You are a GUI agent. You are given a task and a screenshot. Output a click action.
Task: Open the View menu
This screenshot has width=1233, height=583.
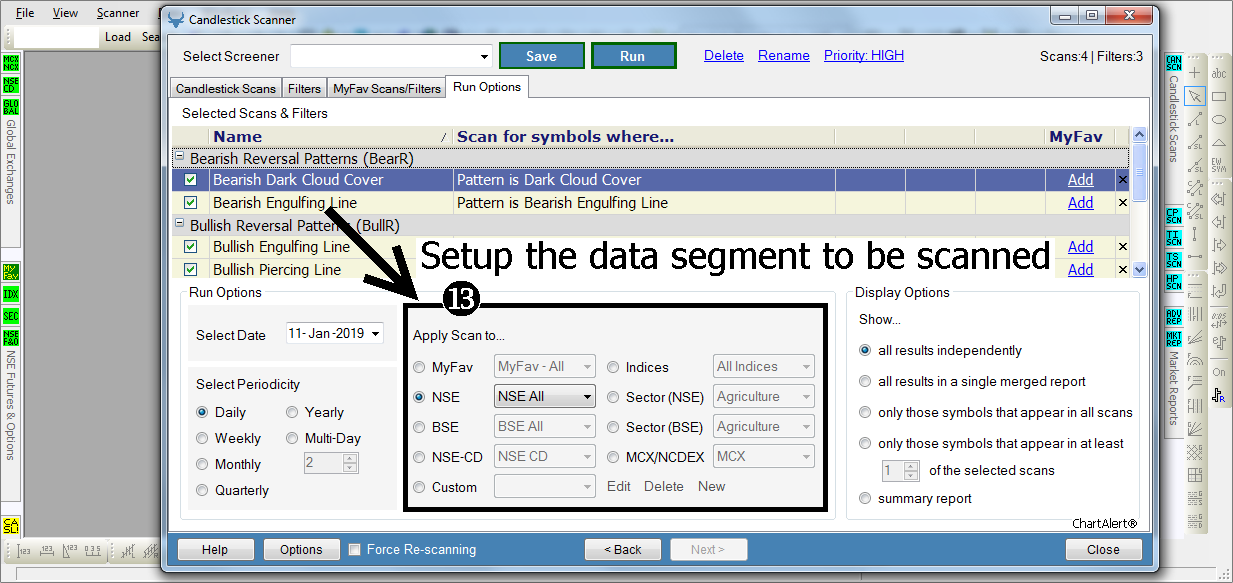(65, 13)
